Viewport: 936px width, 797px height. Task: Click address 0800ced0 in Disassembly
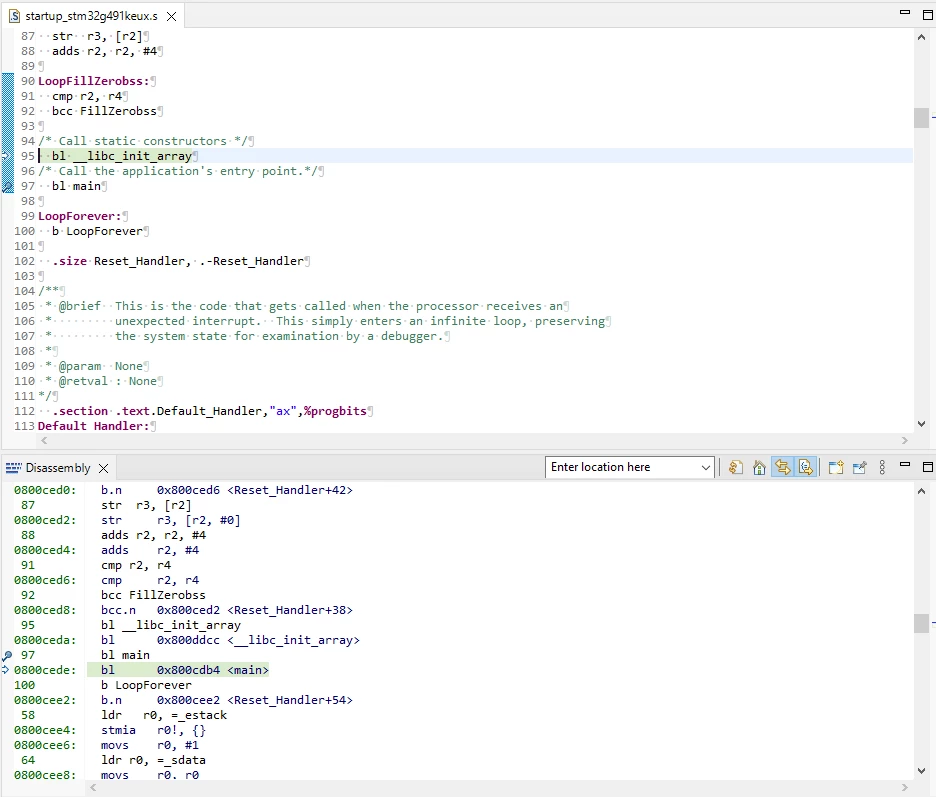45,490
